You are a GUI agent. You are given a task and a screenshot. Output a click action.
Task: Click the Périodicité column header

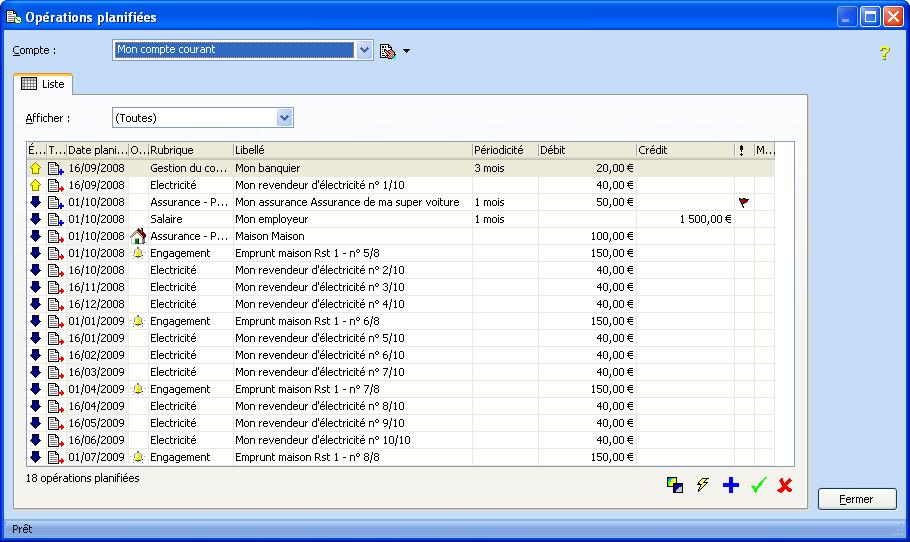(x=503, y=150)
